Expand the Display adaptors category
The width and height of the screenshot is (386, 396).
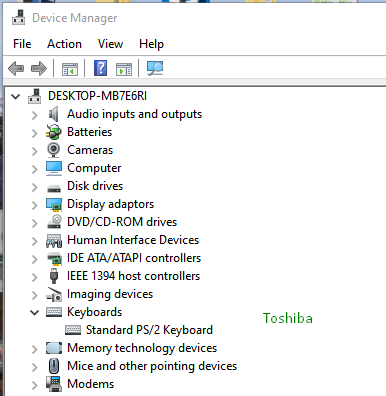[x=35, y=205]
